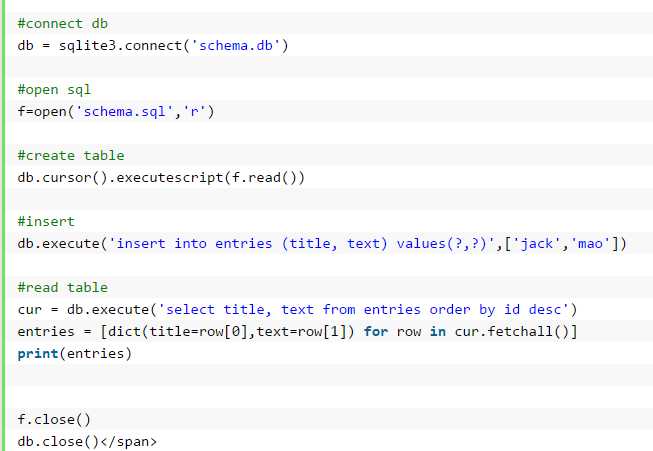653x451 pixels.
Task: Click the print(entries) line
Action: coord(75,354)
